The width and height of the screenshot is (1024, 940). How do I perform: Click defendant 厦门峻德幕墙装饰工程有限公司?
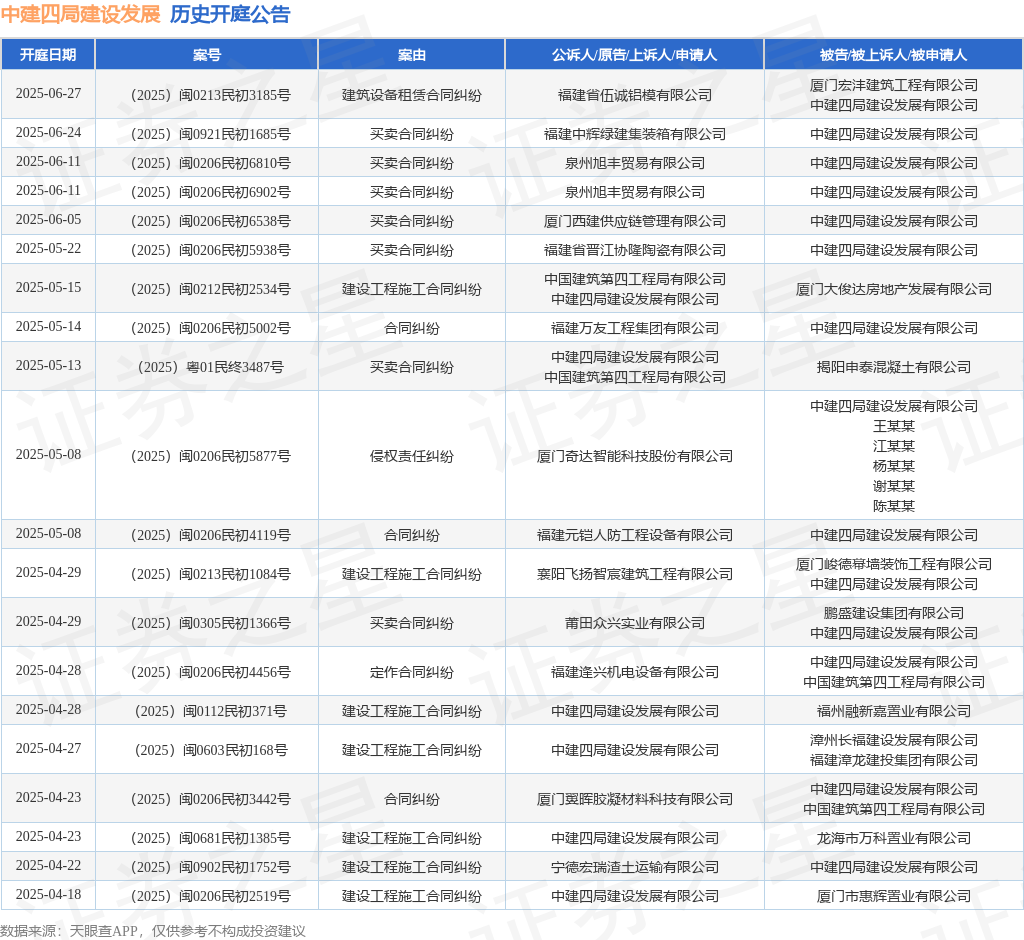893,564
